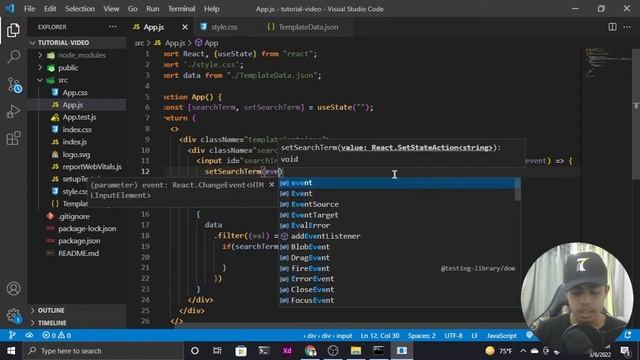Open Google Chrome from the taskbar
Screen dimensions: 640x360
click(x=310, y=351)
